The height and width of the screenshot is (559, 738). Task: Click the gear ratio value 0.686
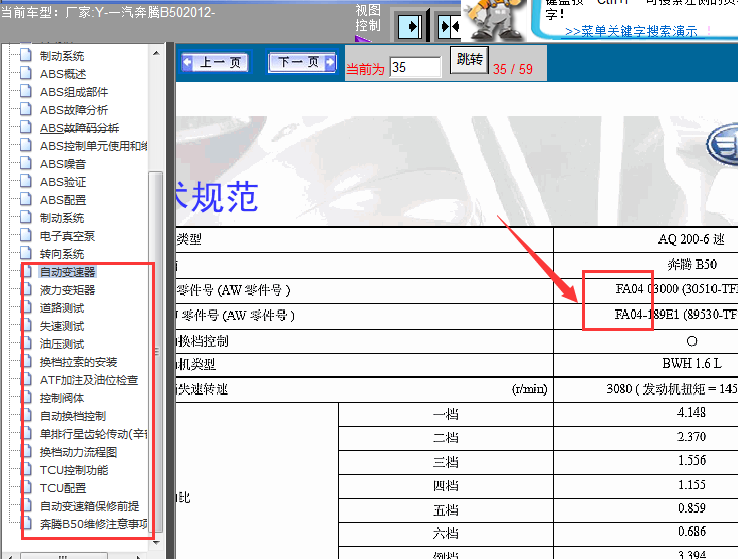pyautogui.click(x=691, y=532)
